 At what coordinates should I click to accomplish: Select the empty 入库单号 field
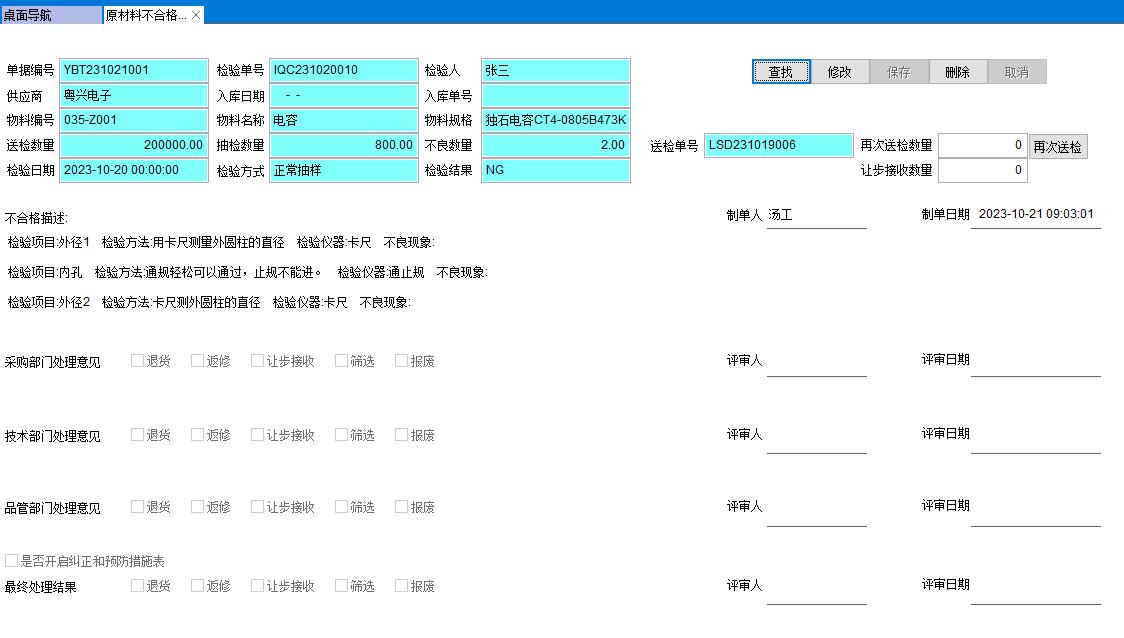(x=555, y=95)
